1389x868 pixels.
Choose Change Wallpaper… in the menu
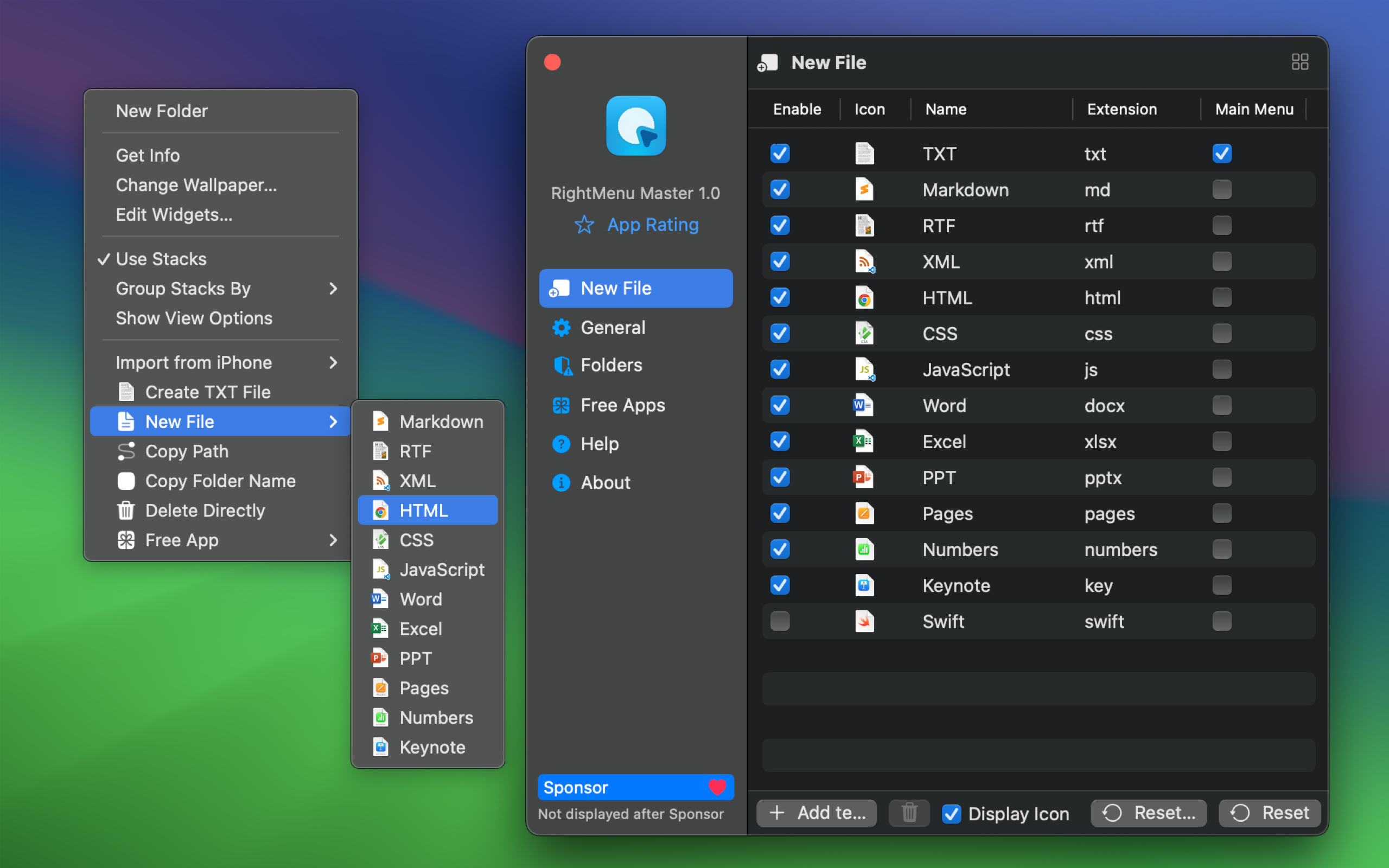(x=220, y=185)
